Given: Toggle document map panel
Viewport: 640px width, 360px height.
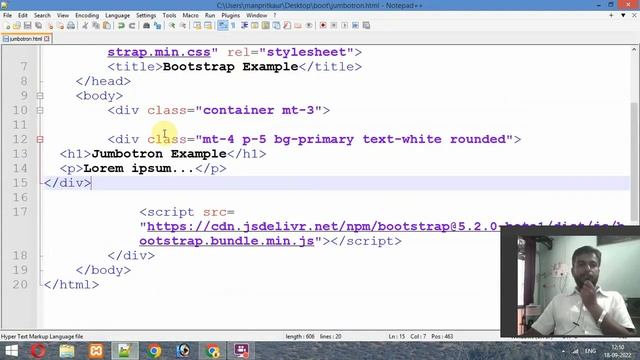Looking at the screenshot, I should click(265, 25).
